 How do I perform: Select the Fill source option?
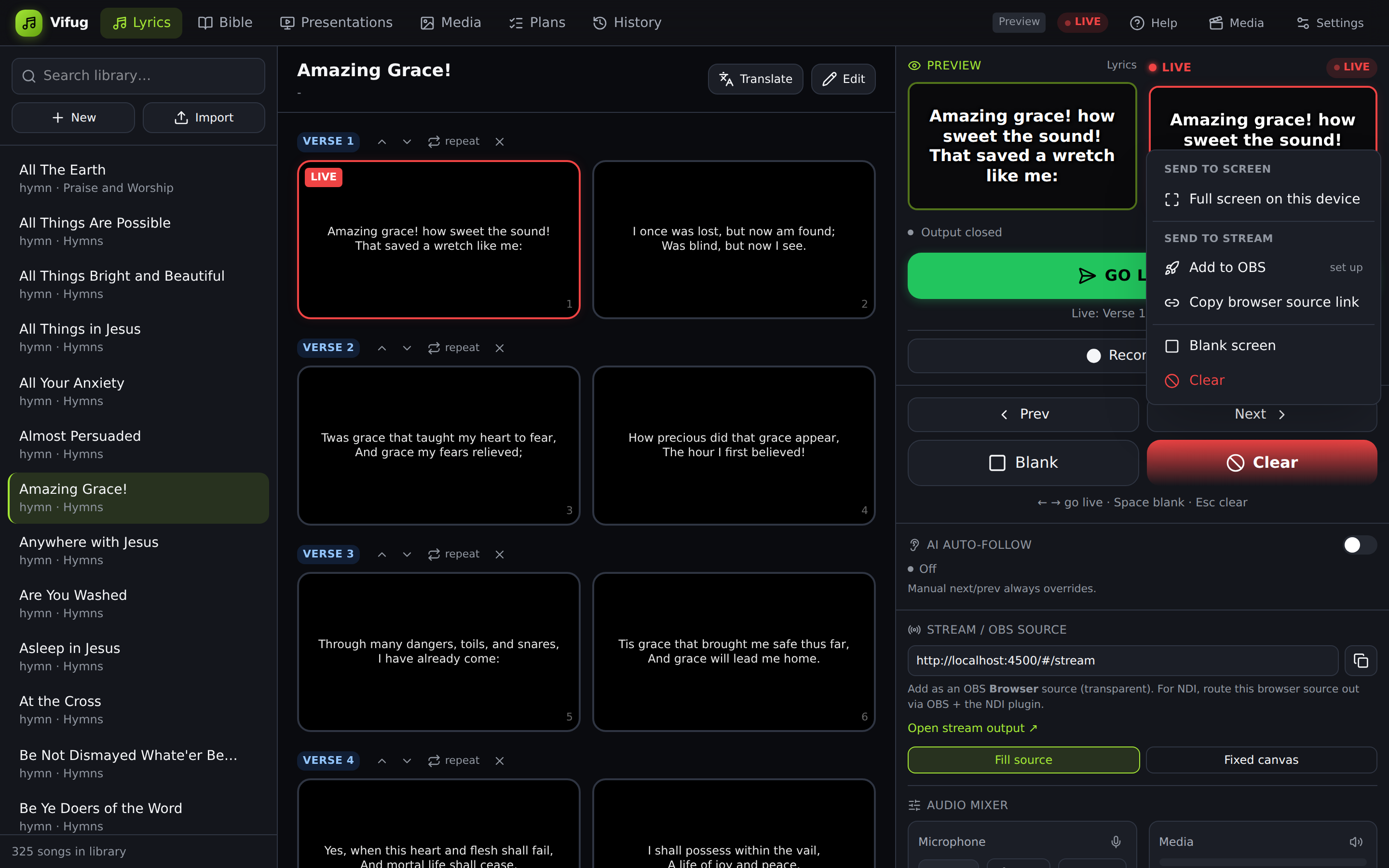point(1023,760)
